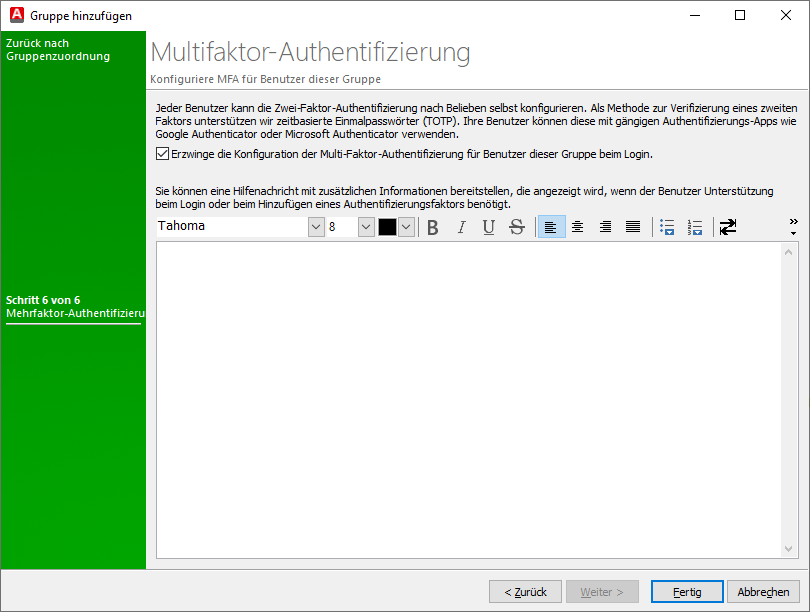
Task: Apply italic formatting
Action: pos(460,227)
